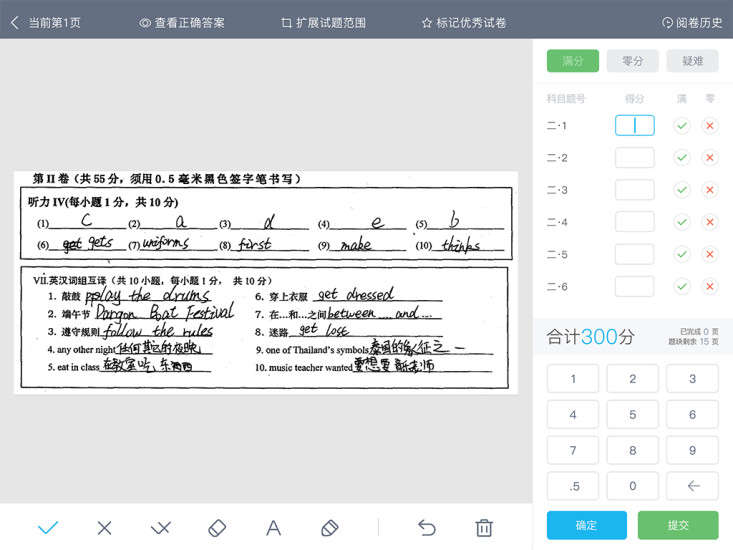
Task: Undo the last annotation with the undo arrow
Action: (x=427, y=528)
